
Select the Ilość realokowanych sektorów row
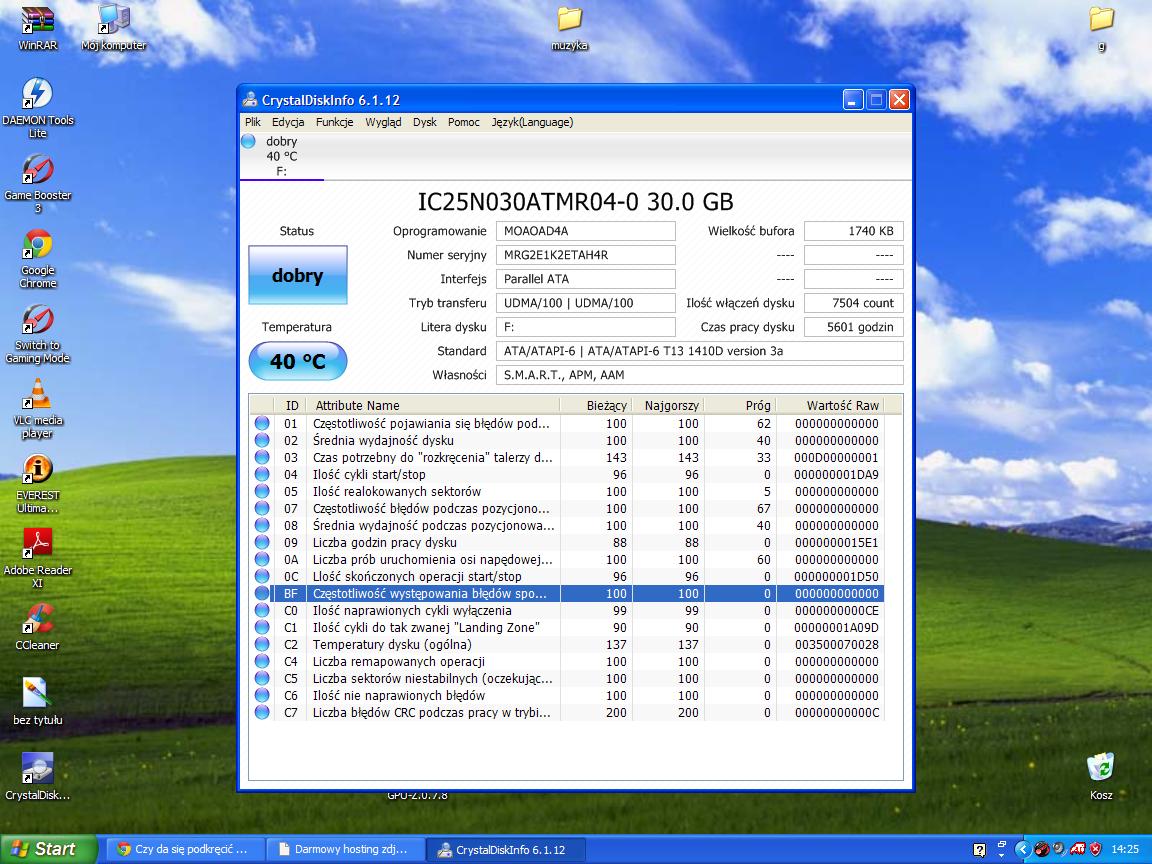566,492
